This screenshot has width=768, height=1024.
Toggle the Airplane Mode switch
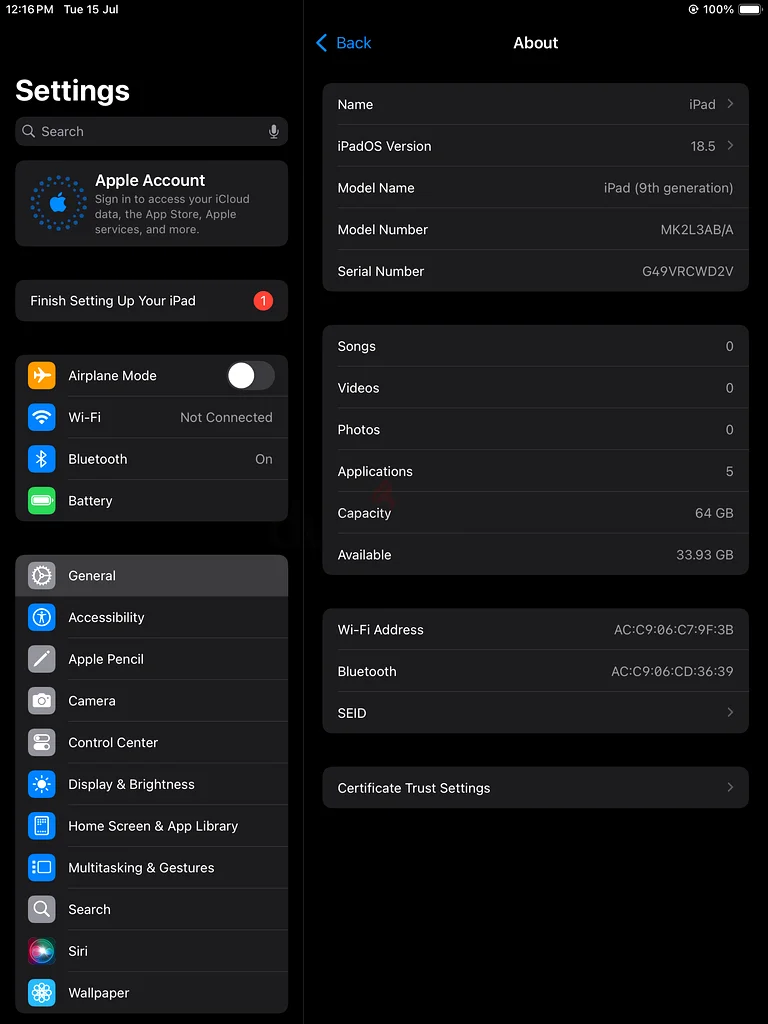tap(251, 376)
